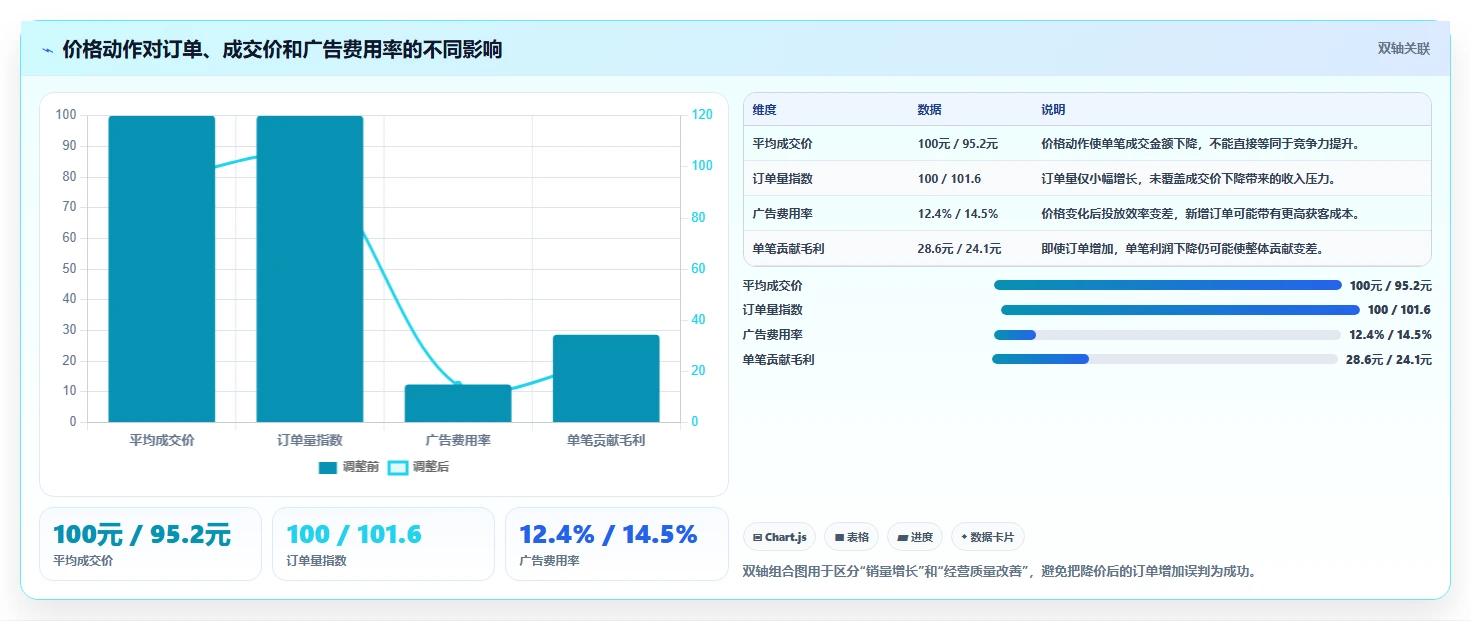This screenshot has height=621, width=1471.
Task: Click the 订单量指数 progress bar
Action: pyautogui.click(x=1180, y=310)
